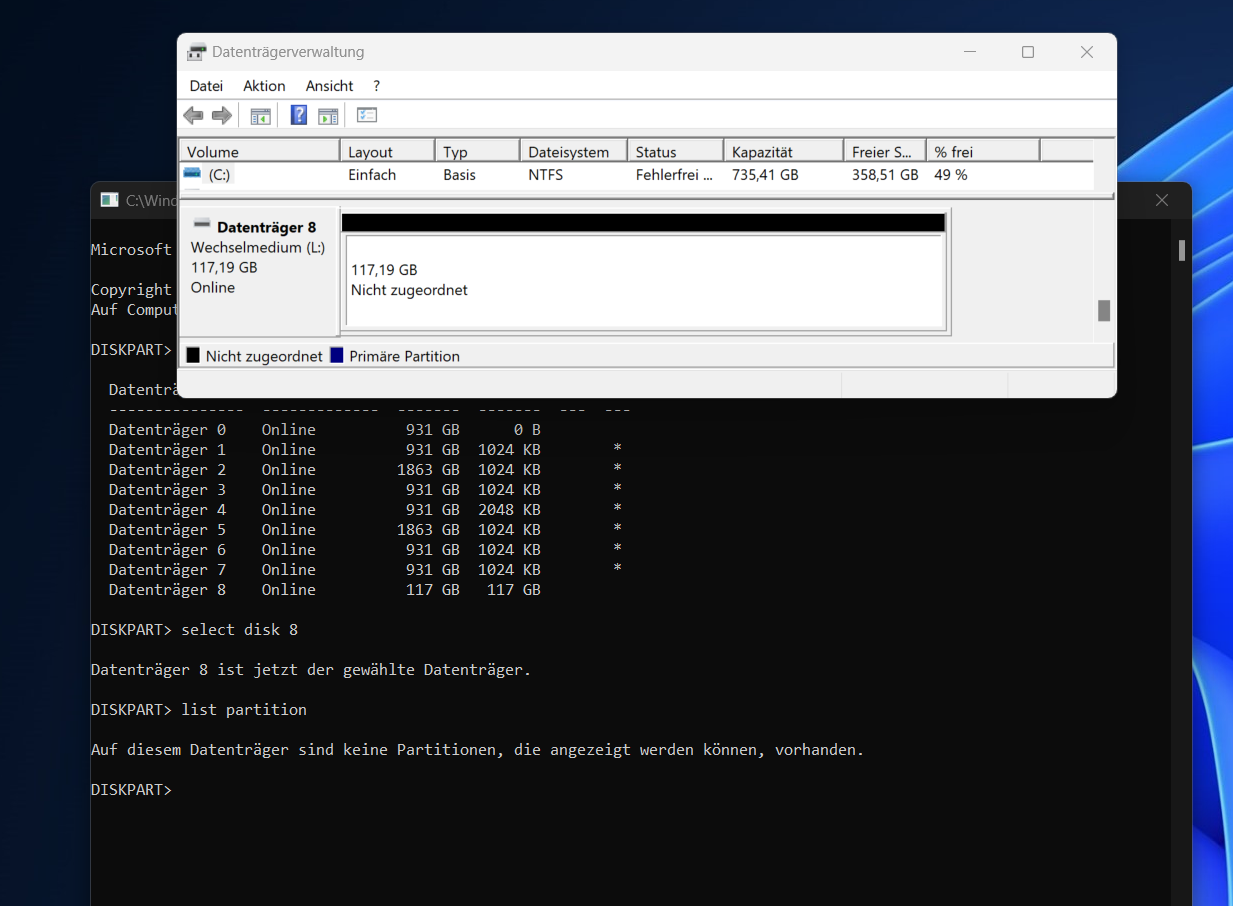Open the blue Help question-mark icon
This screenshot has width=1233, height=906.
click(299, 115)
